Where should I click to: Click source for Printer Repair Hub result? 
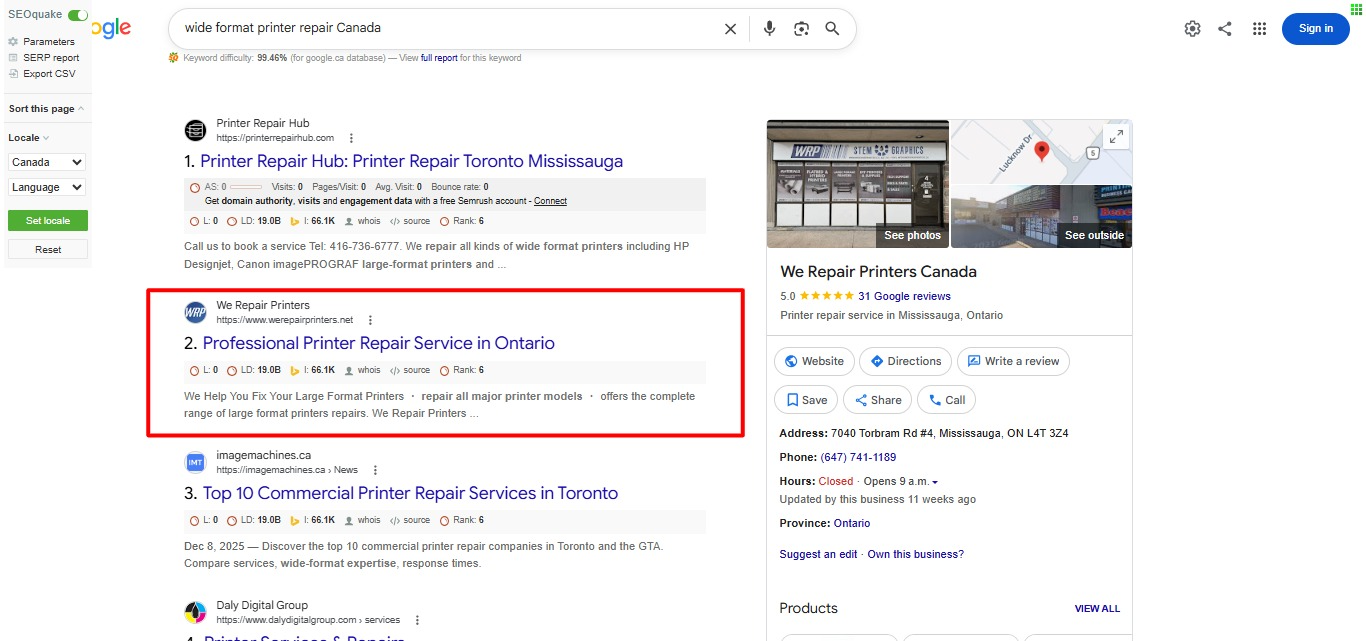point(410,221)
